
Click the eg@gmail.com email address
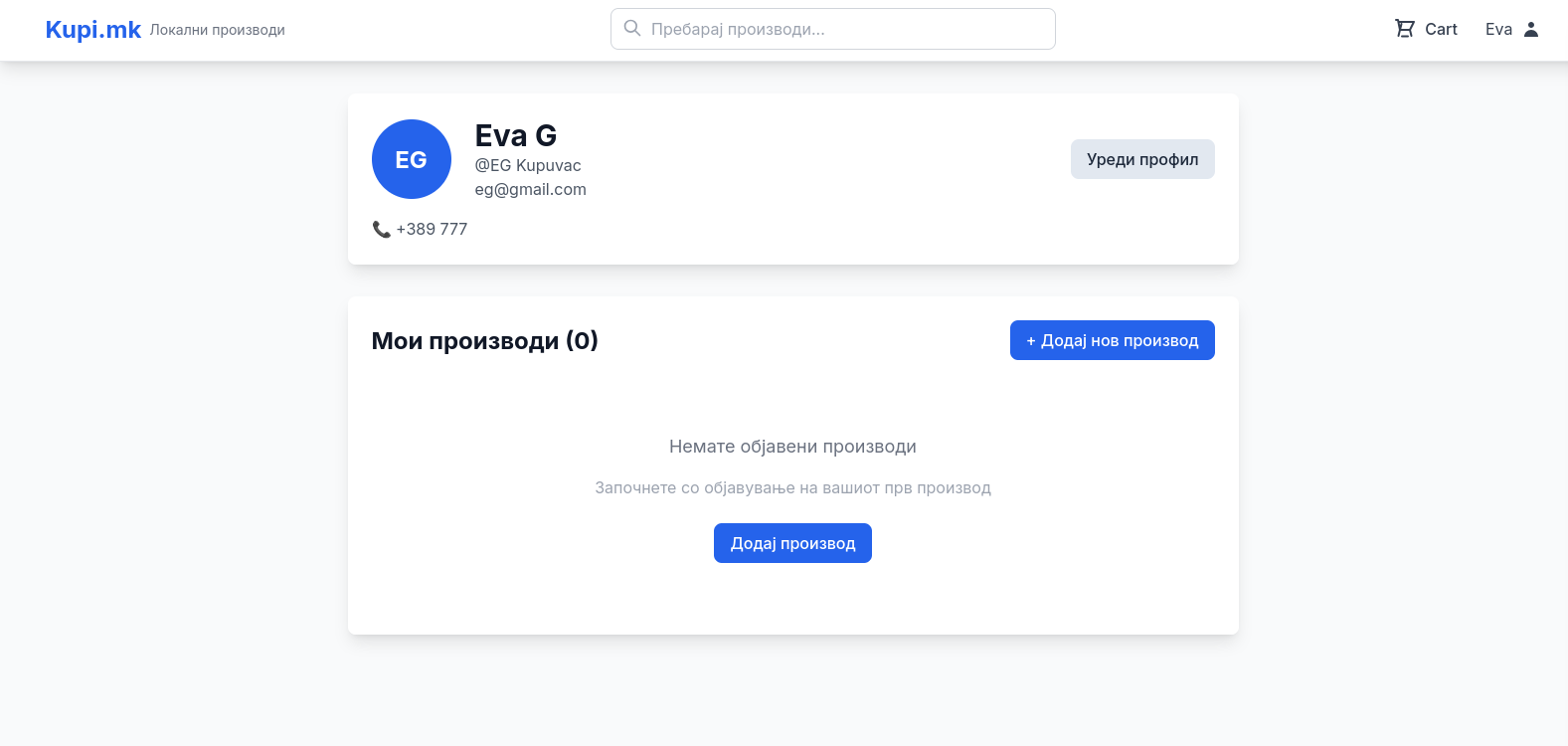(x=530, y=189)
